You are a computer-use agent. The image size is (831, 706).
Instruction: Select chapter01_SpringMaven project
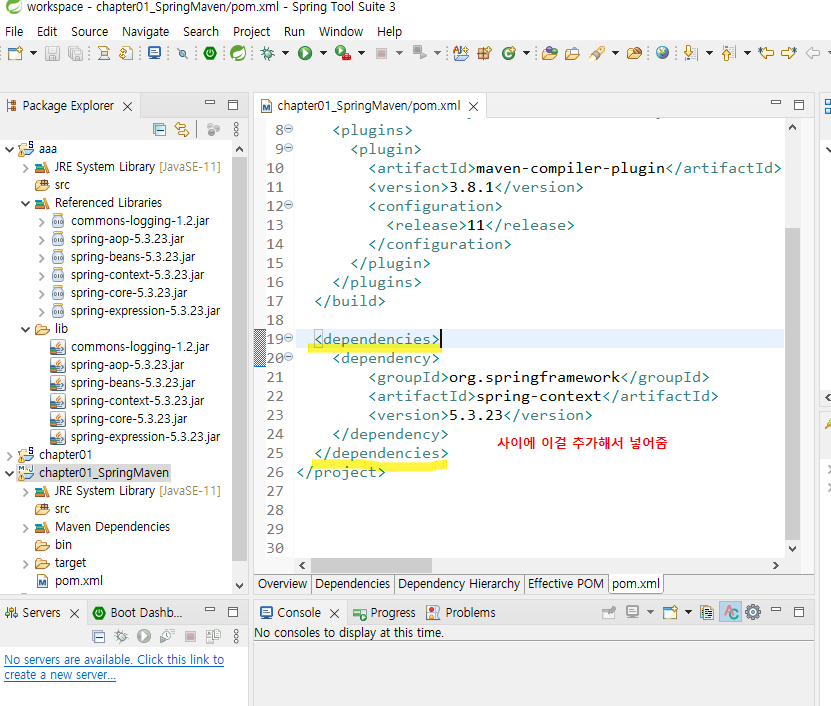(104, 473)
